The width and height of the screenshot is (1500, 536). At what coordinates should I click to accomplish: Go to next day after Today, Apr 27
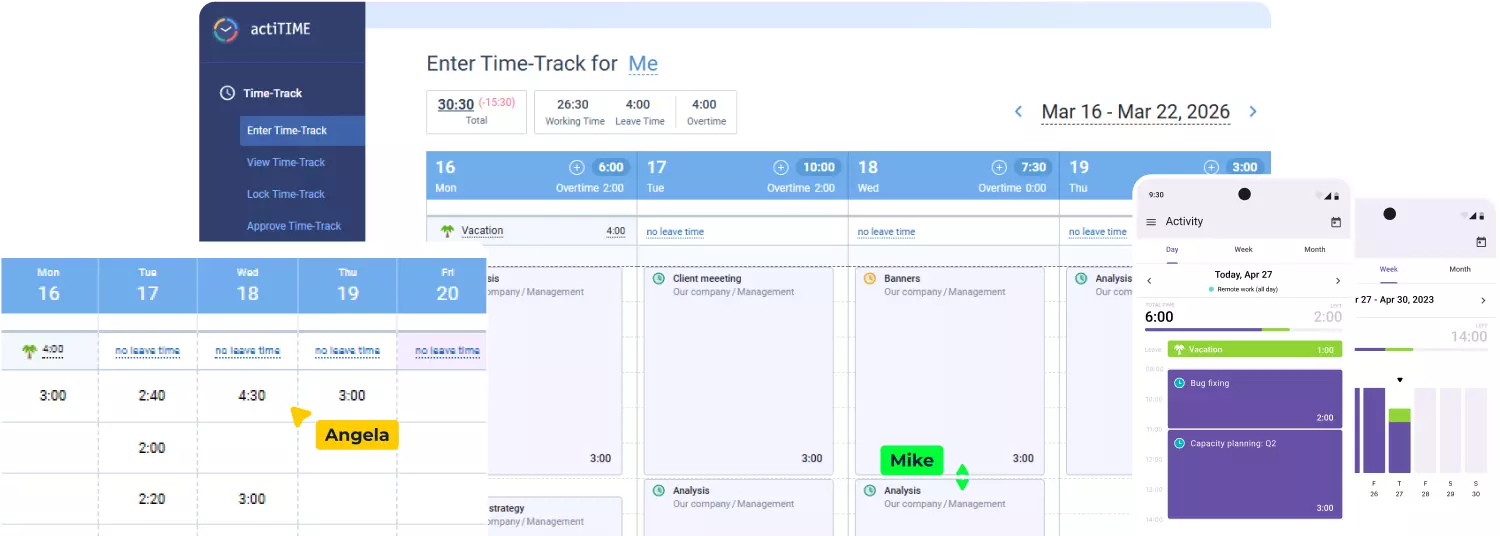[1338, 281]
